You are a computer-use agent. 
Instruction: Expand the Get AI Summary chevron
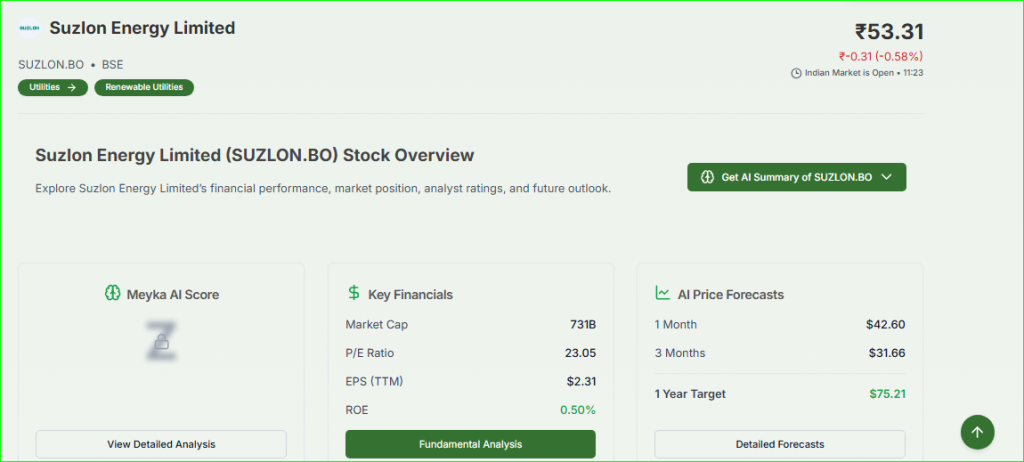pyautogui.click(x=886, y=177)
